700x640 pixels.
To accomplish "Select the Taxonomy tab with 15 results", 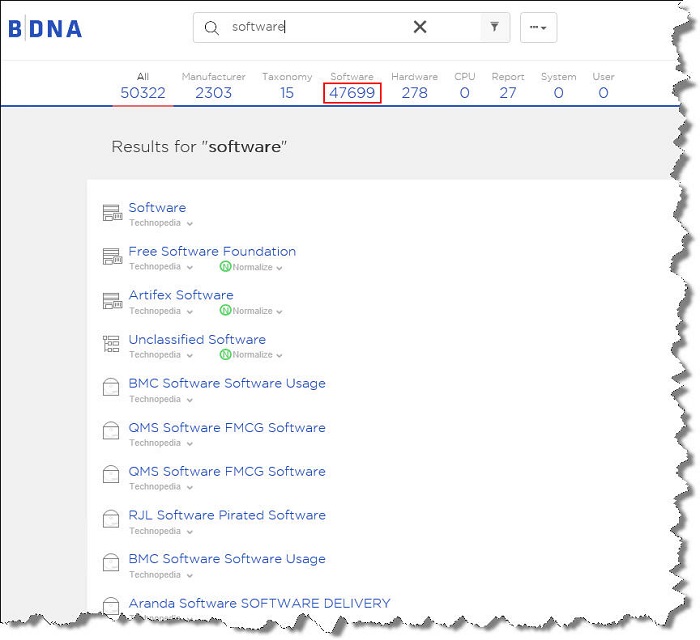I will pyautogui.click(x=287, y=86).
